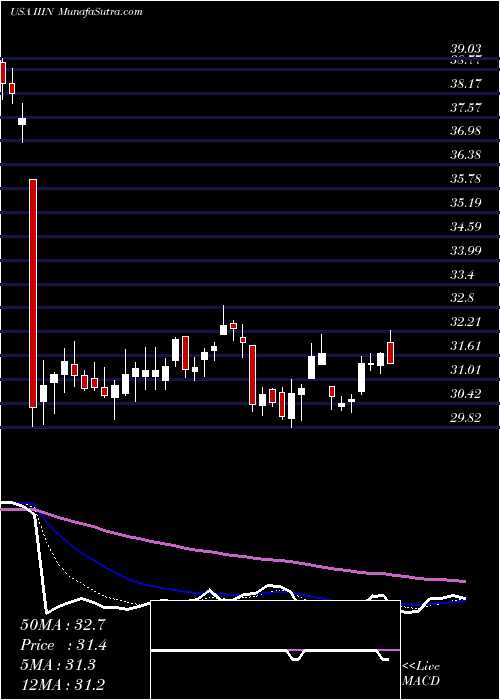Select the 37.57 price label

point(467,108)
